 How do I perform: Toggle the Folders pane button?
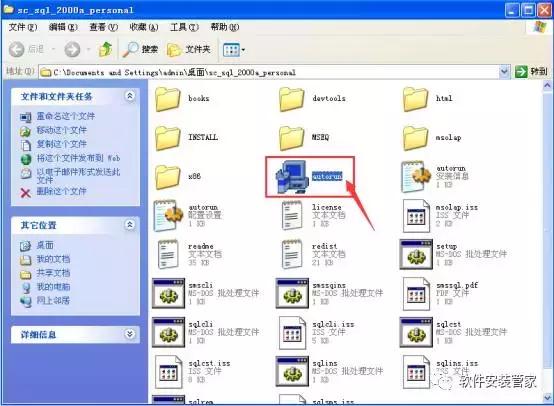[x=189, y=49]
